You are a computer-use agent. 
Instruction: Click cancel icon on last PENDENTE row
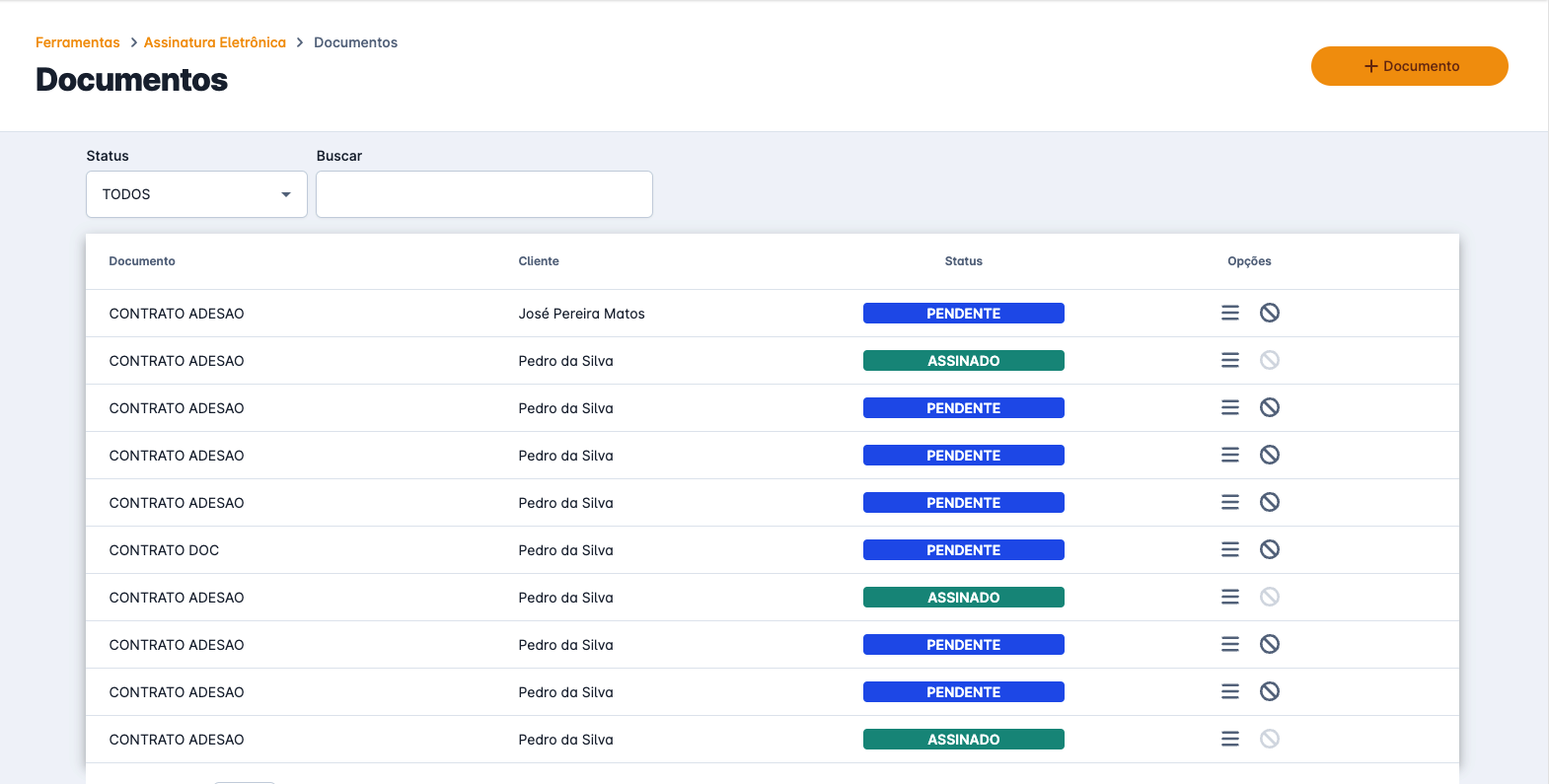(x=1269, y=691)
